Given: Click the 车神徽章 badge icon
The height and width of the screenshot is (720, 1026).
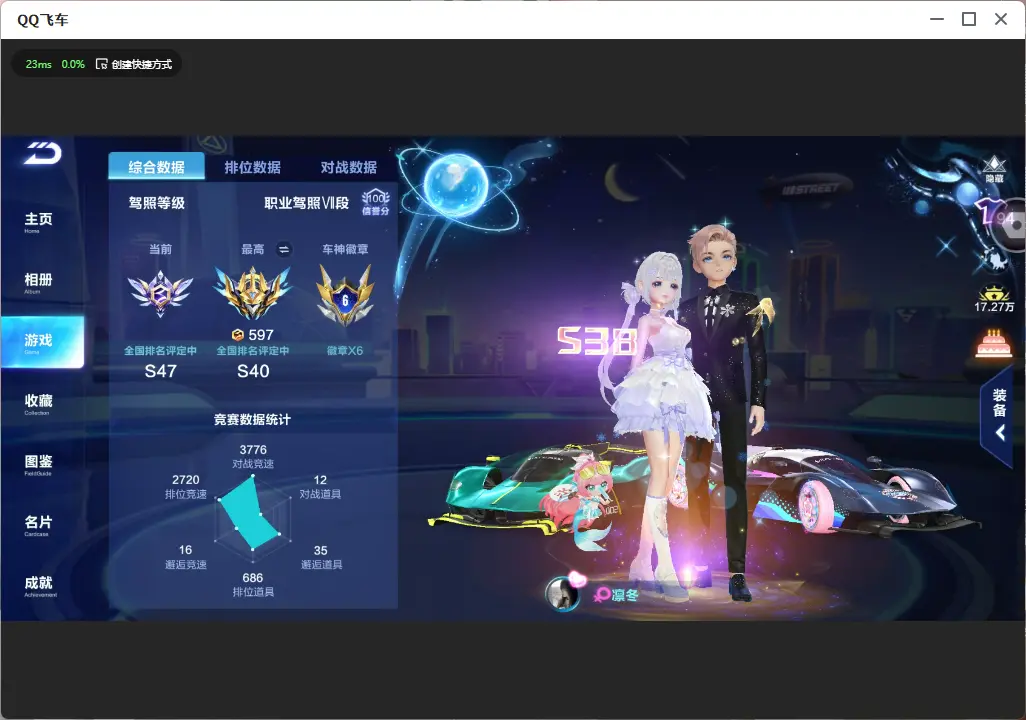Looking at the screenshot, I should [x=345, y=295].
